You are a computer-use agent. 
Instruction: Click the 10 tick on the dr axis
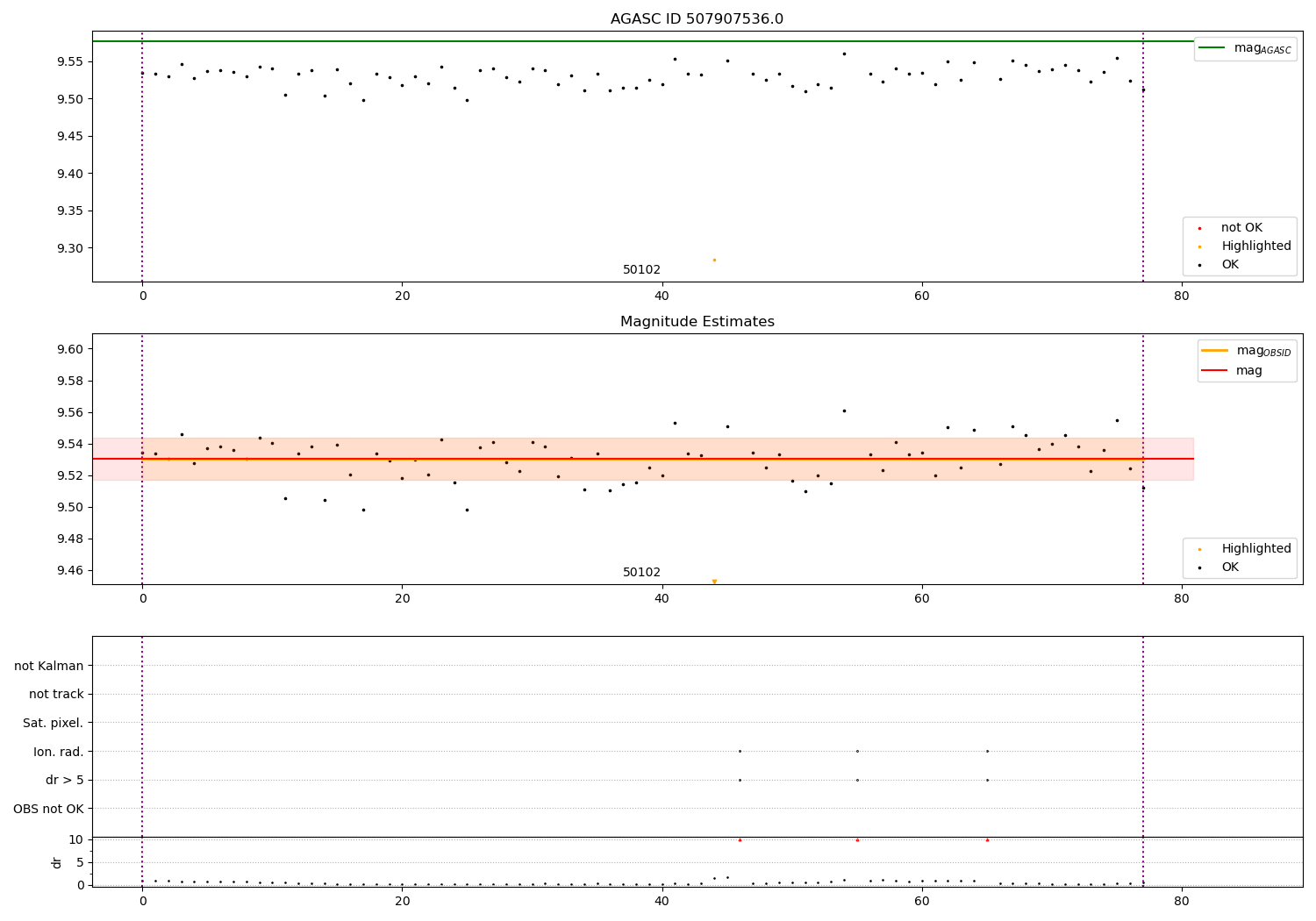(76, 839)
